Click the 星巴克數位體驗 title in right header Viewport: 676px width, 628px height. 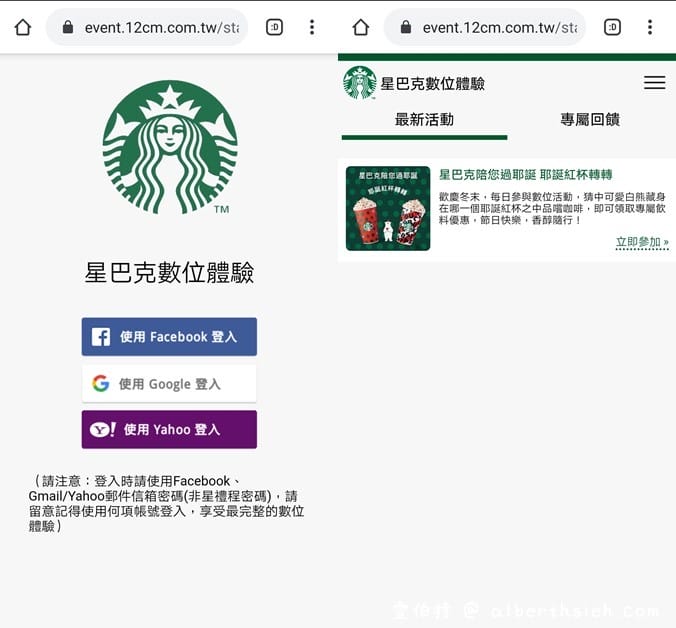coord(432,84)
